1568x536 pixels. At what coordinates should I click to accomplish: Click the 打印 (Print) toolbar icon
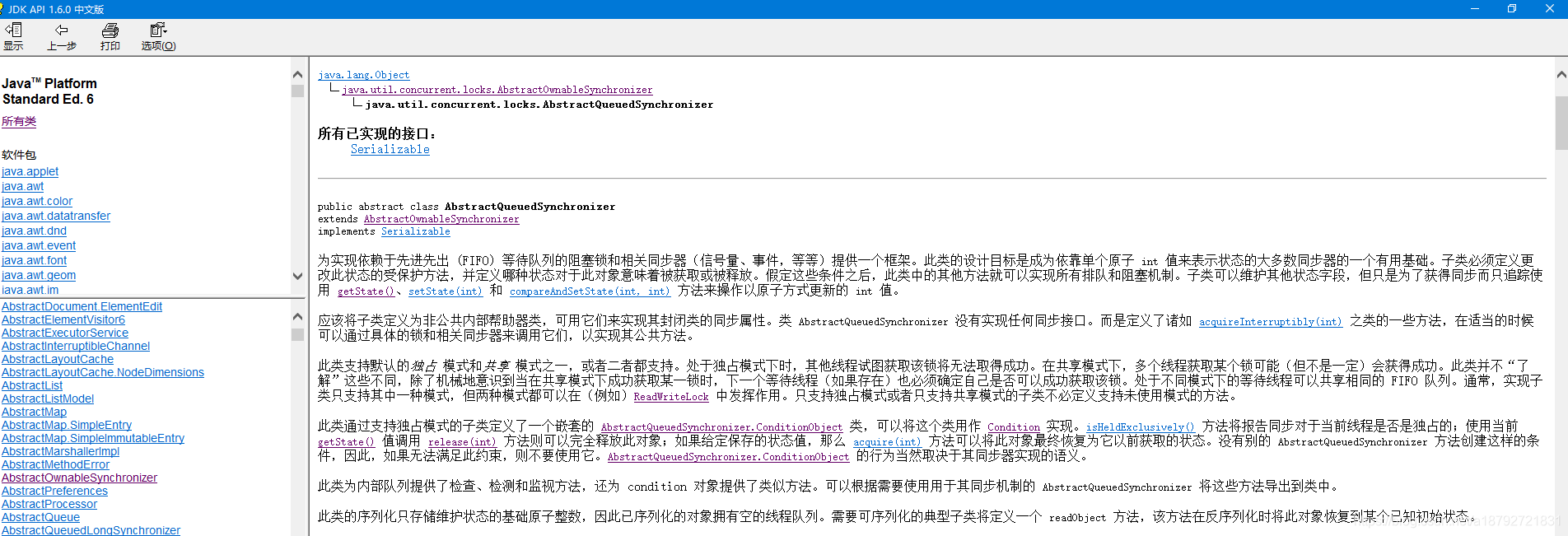(110, 36)
